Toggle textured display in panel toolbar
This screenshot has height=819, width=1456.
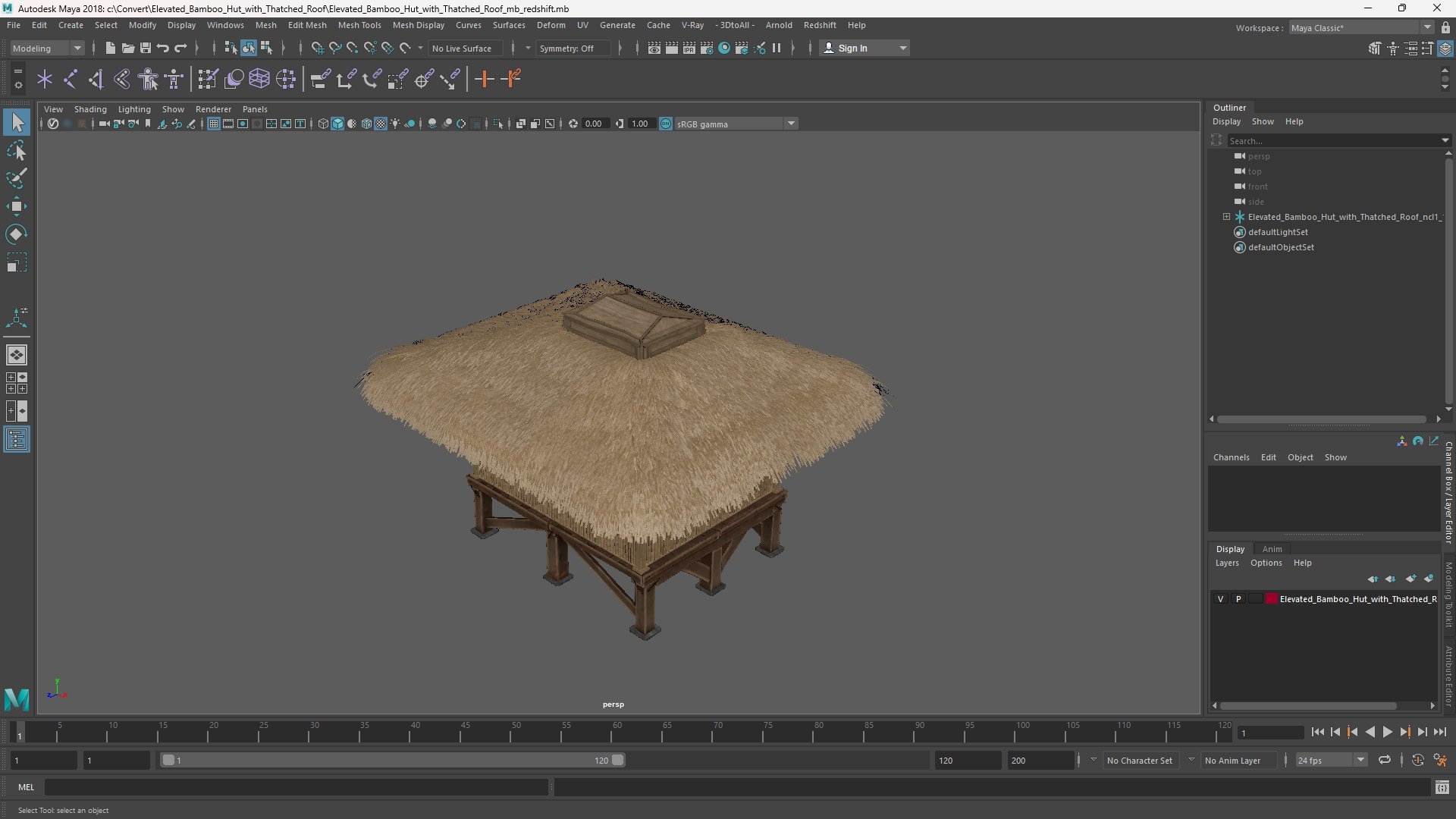(x=381, y=124)
